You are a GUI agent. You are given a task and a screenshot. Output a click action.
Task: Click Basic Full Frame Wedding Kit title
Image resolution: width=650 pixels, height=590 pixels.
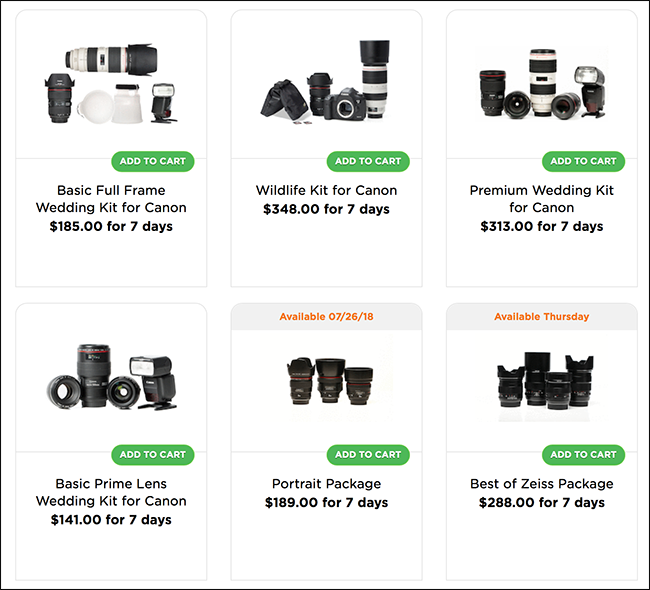111,199
